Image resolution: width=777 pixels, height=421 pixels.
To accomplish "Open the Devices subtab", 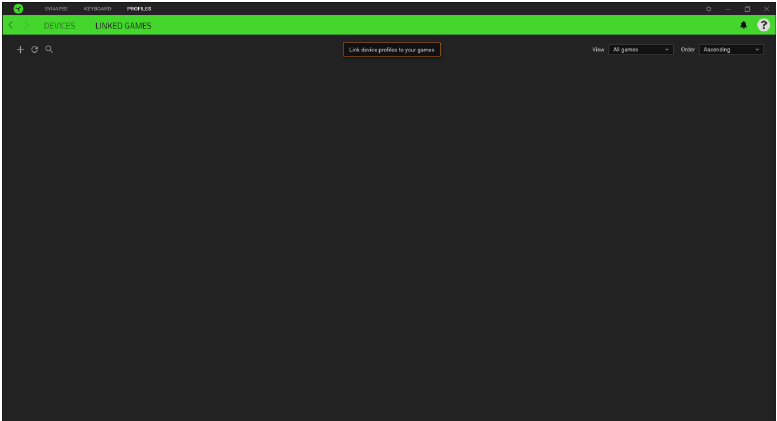I will click(59, 26).
